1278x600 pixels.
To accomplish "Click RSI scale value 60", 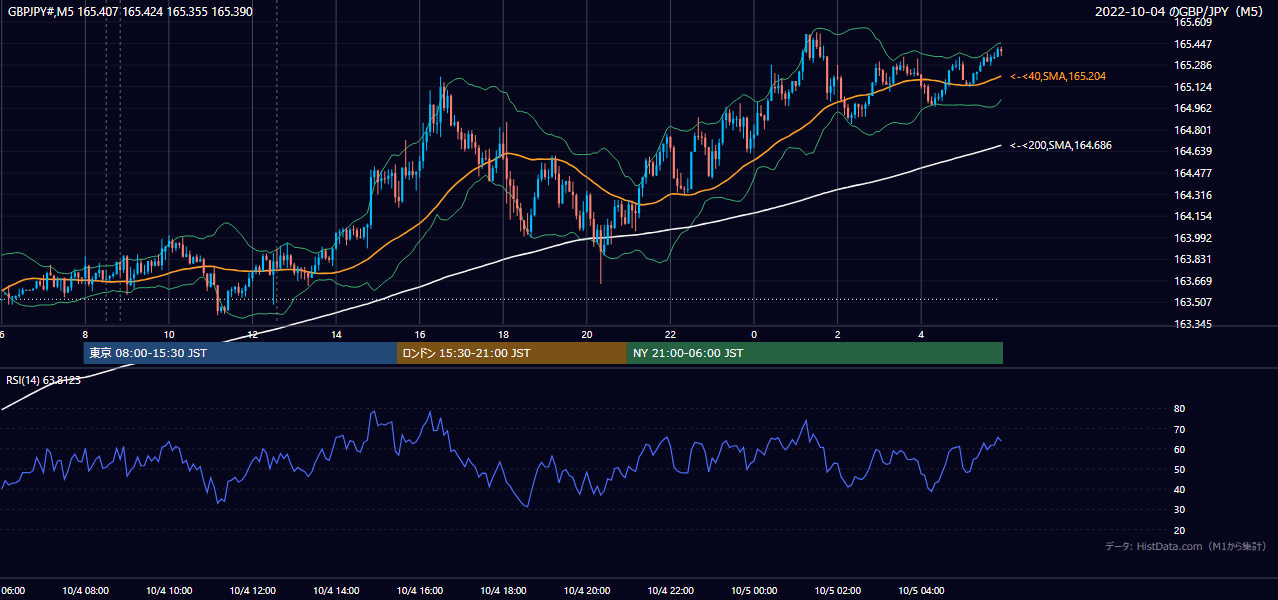I will click(1179, 449).
